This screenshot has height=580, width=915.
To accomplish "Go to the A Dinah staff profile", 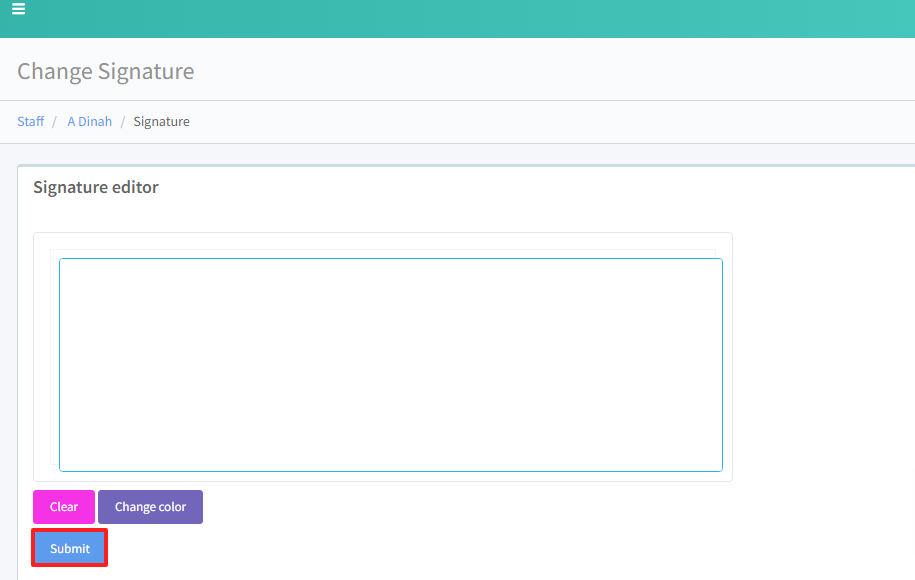I will pyautogui.click(x=89, y=121).
